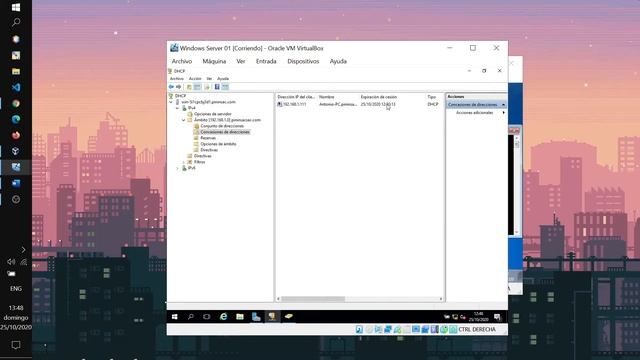Select Directivas under the scope

pos(209,150)
